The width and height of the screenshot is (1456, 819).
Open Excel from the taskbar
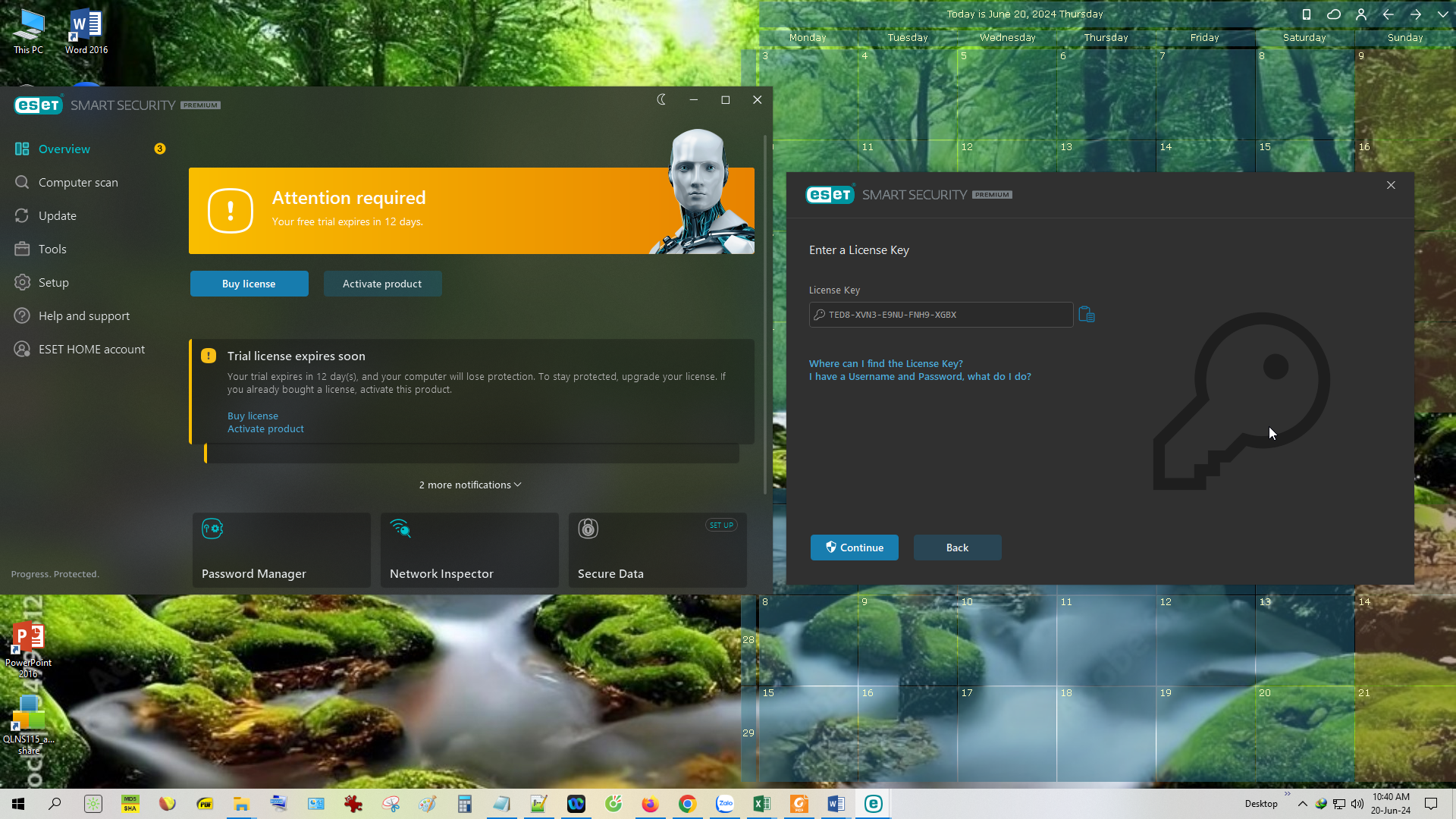761,804
